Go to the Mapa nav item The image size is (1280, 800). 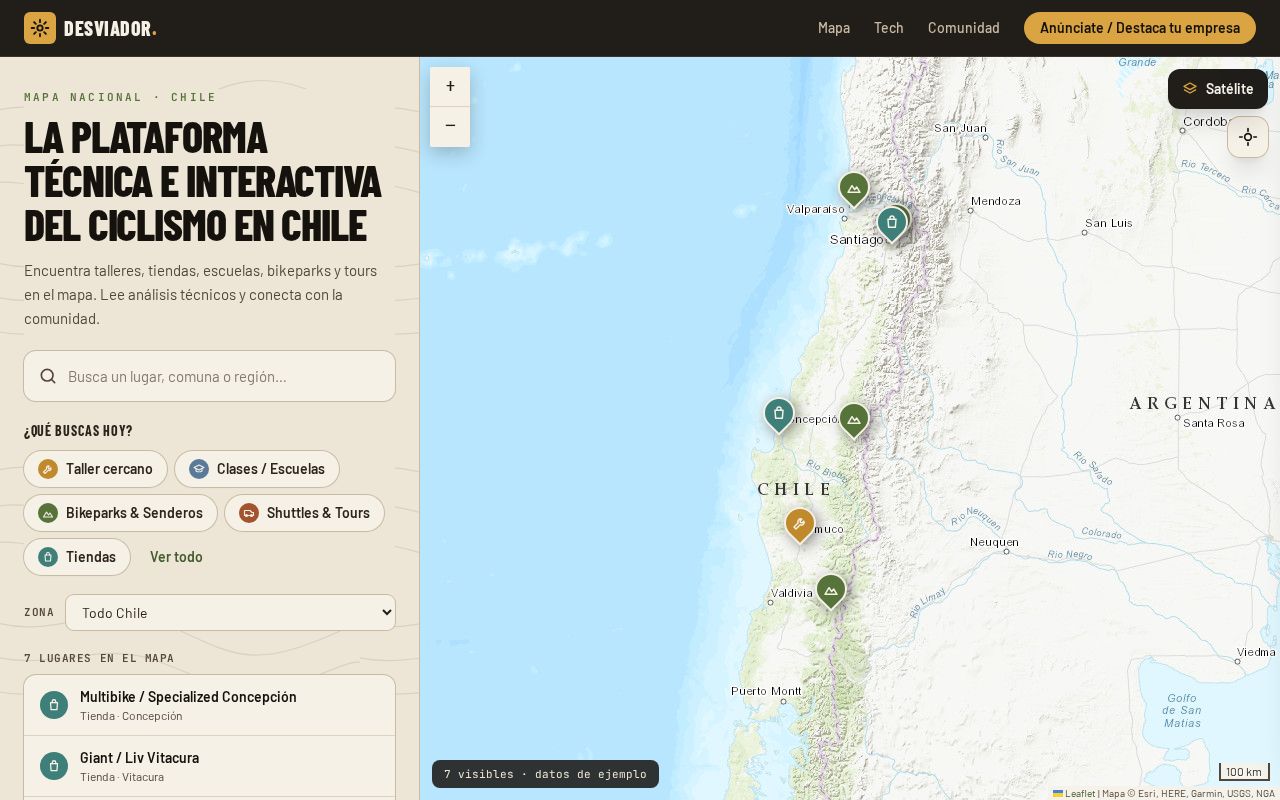tap(834, 28)
